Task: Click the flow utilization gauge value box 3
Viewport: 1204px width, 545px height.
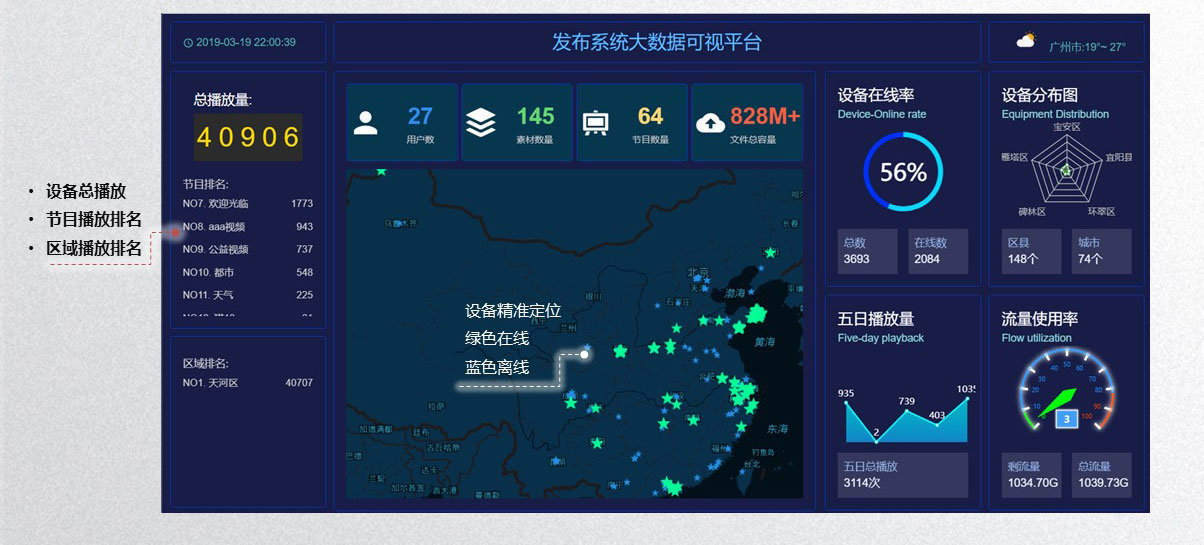Action: pyautogui.click(x=1067, y=419)
